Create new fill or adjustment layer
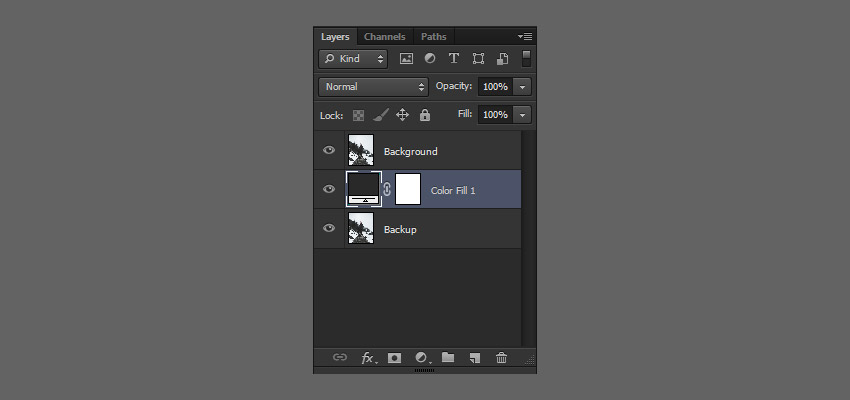The image size is (850, 400). [422, 358]
